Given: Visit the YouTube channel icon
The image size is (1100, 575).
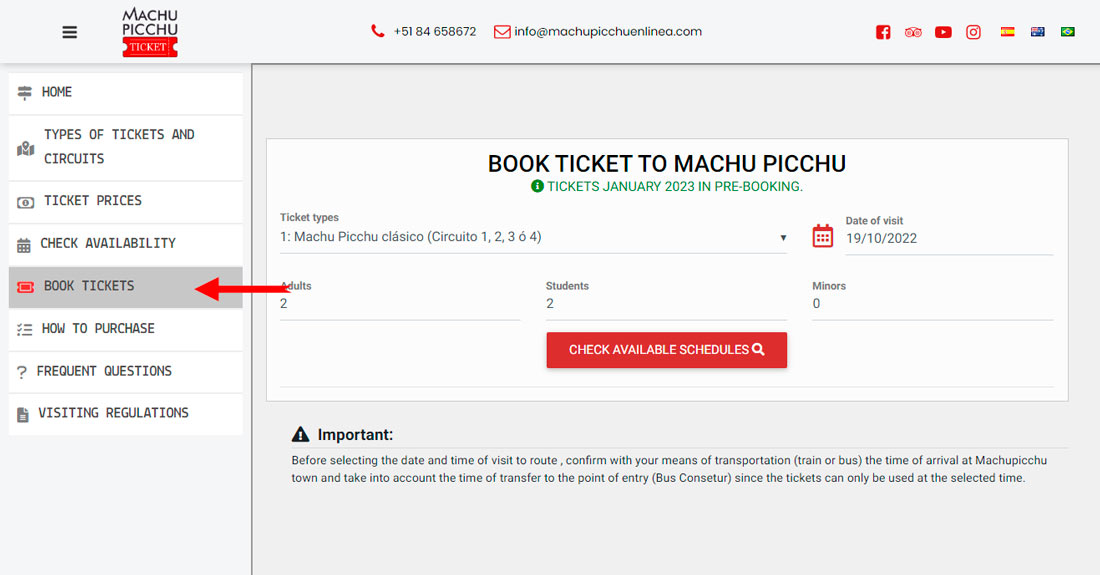Looking at the screenshot, I should (x=943, y=32).
